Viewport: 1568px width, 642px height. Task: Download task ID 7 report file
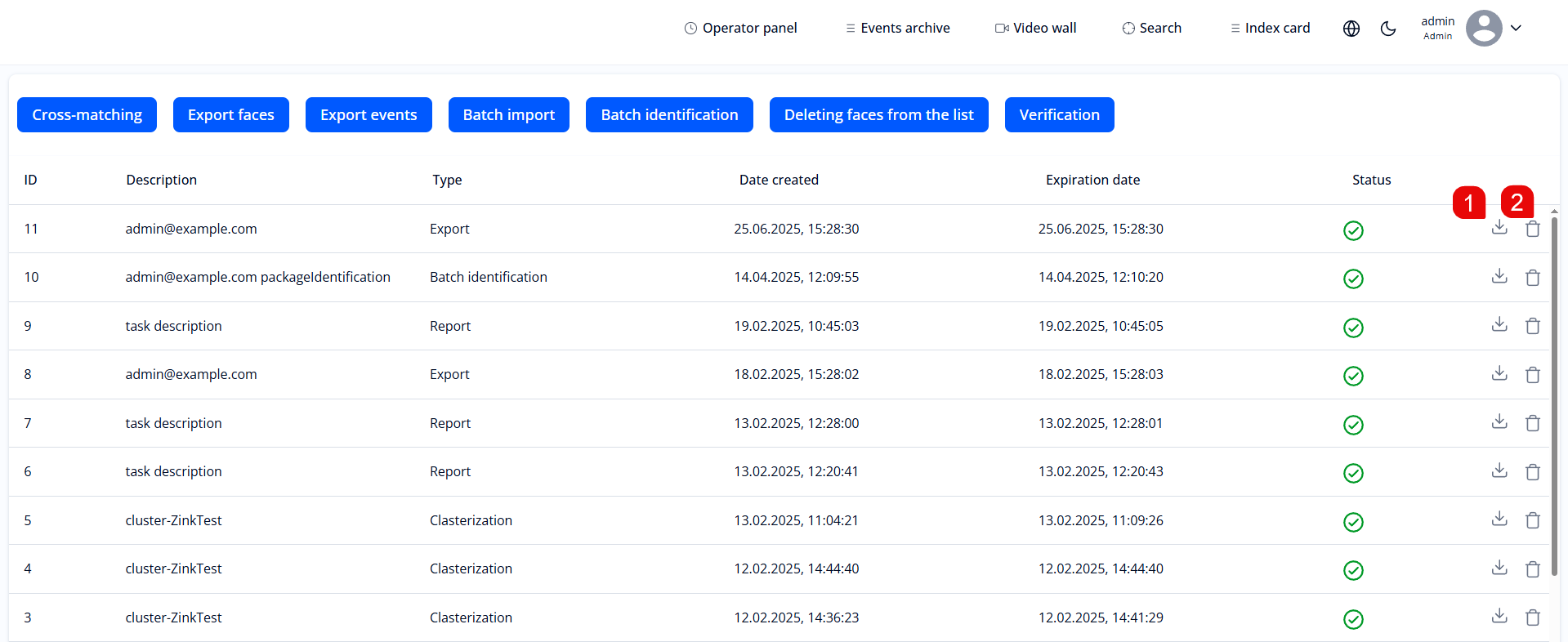tap(1499, 422)
